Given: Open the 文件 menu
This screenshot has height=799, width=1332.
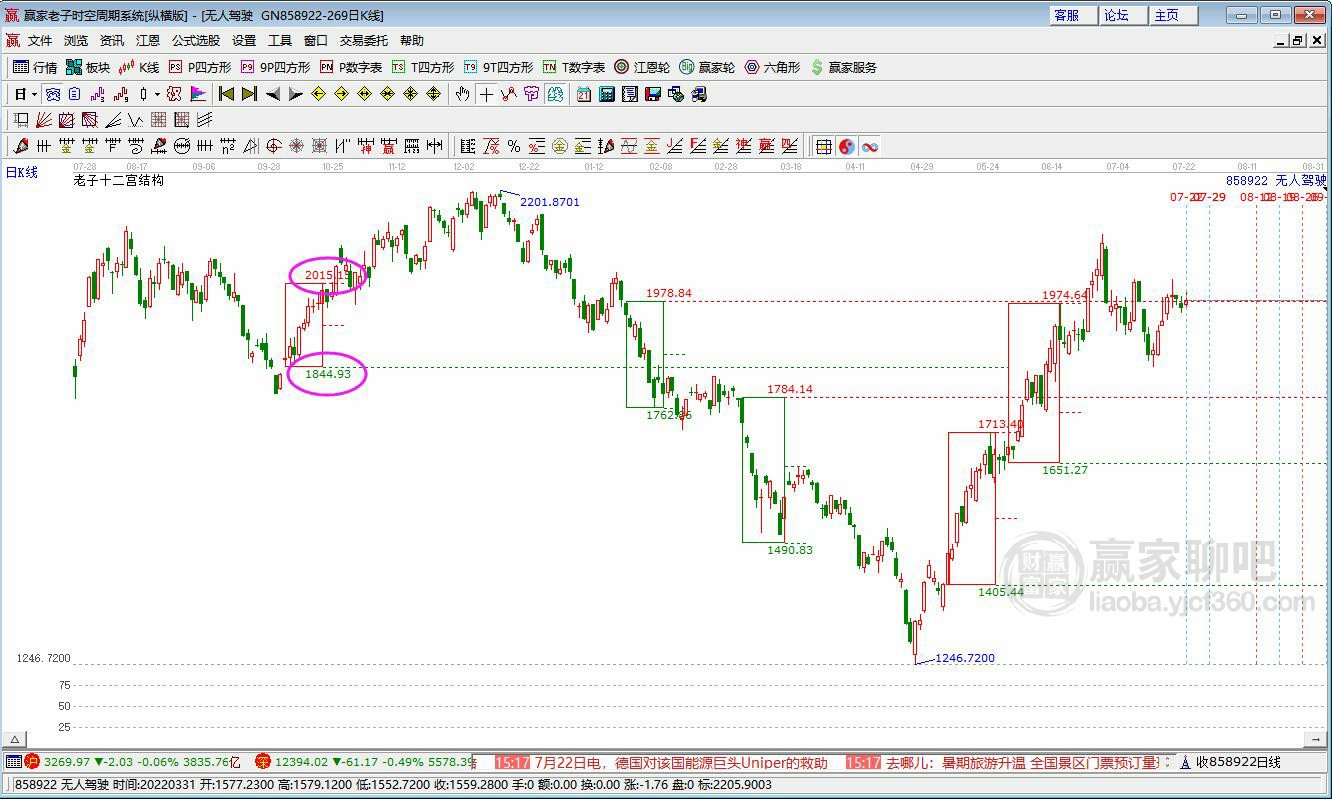Looking at the screenshot, I should point(40,41).
